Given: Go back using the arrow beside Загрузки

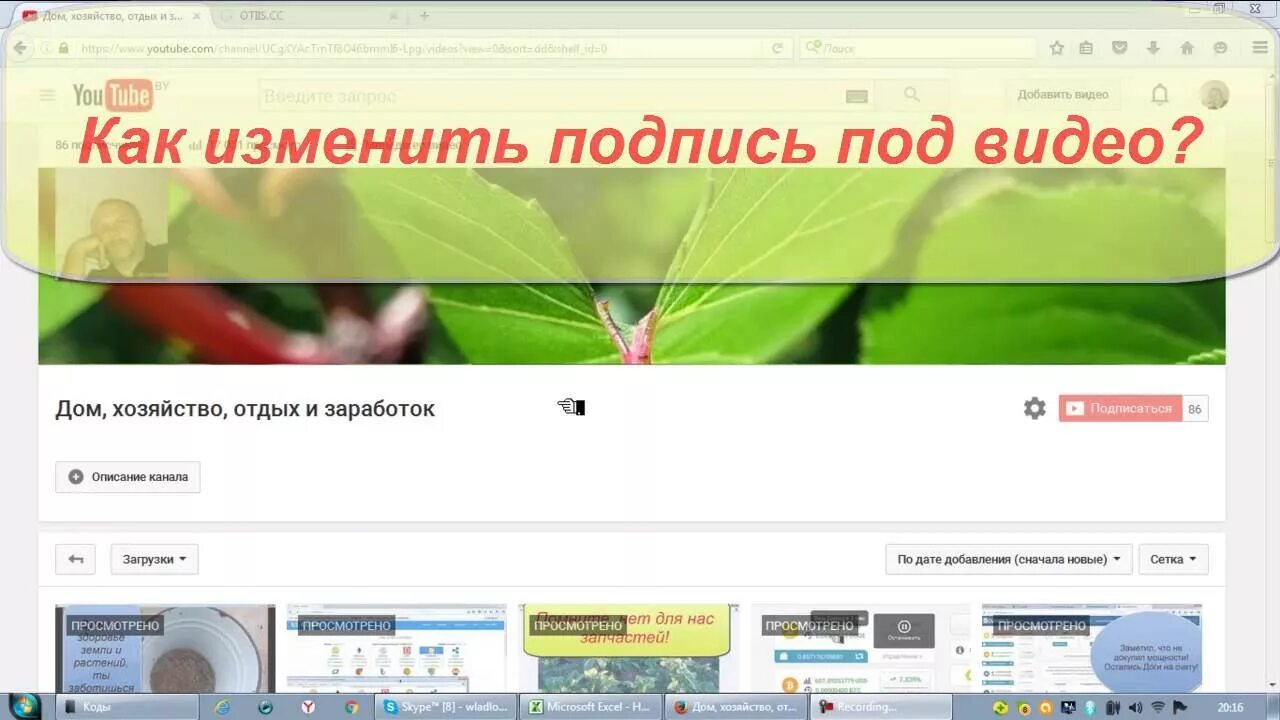Looking at the screenshot, I should (x=75, y=559).
